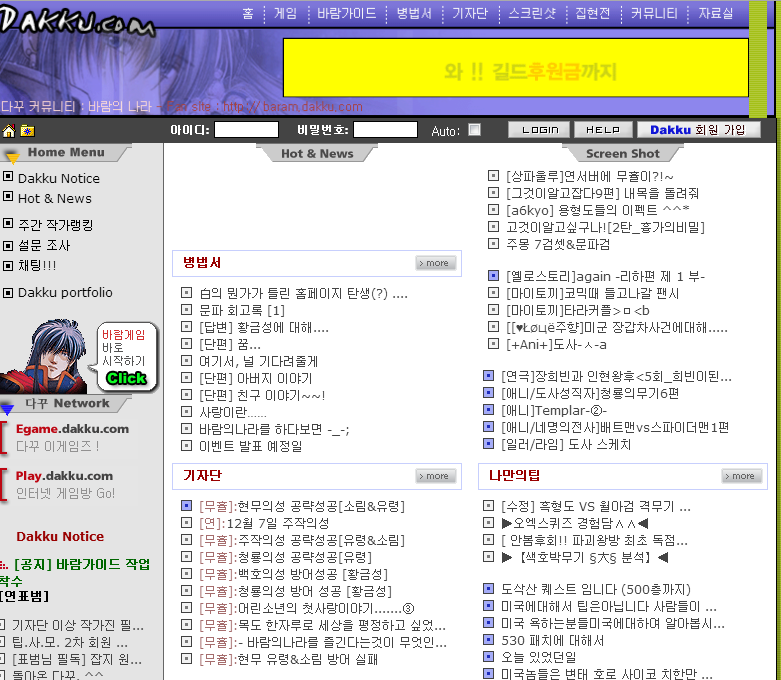Click the Hot & News section tab
The width and height of the screenshot is (781, 680).
317,153
